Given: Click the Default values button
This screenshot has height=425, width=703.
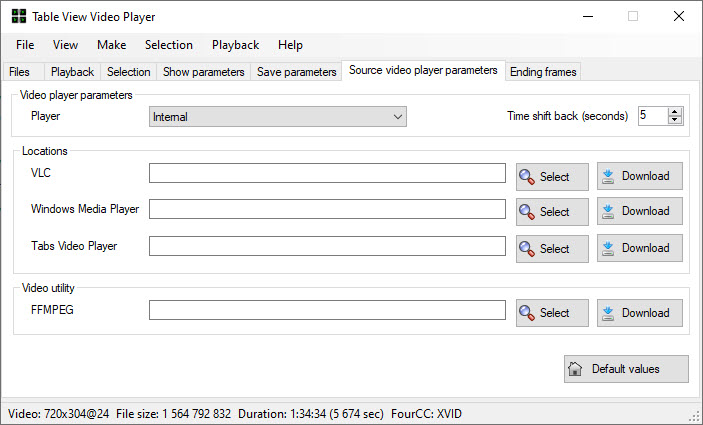Looking at the screenshot, I should pos(626,369).
